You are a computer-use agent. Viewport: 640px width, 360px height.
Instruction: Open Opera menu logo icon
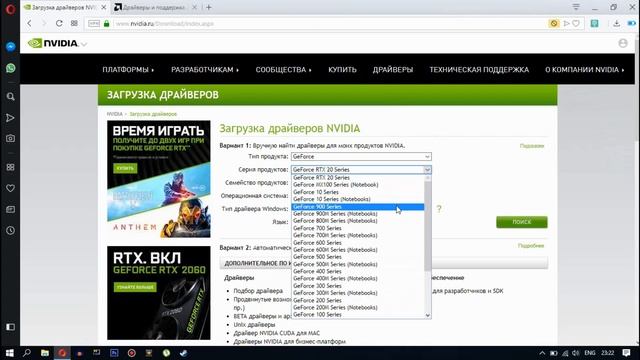[10, 9]
